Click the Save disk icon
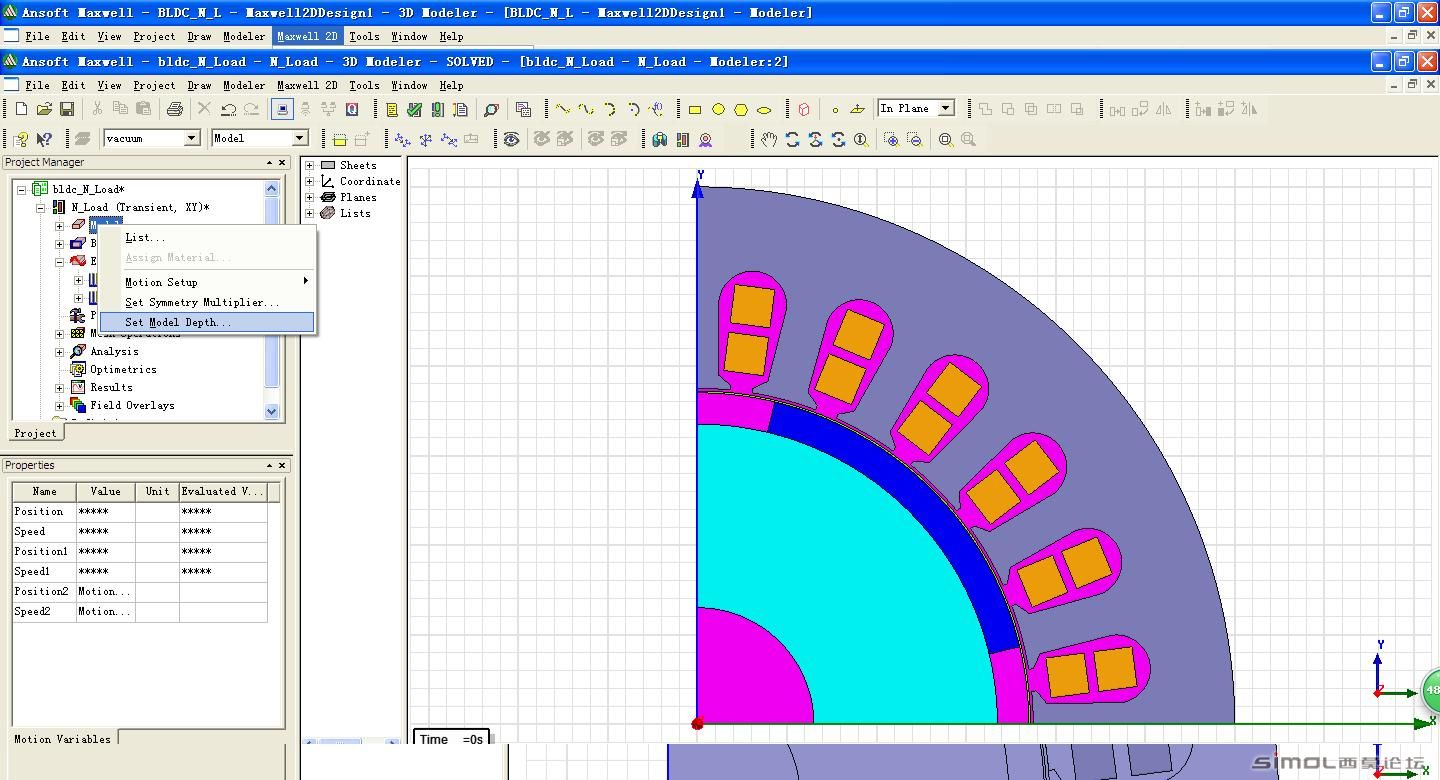Image resolution: width=1440 pixels, height=780 pixels. tap(67, 109)
